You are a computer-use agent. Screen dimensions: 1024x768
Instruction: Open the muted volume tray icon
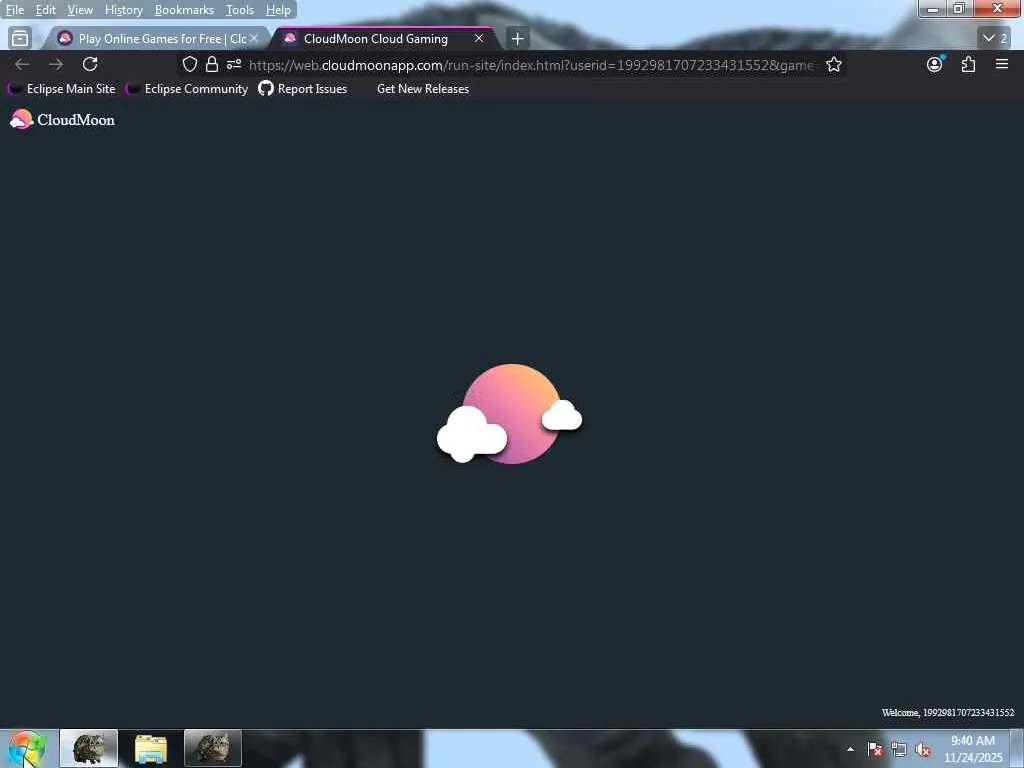coord(923,749)
